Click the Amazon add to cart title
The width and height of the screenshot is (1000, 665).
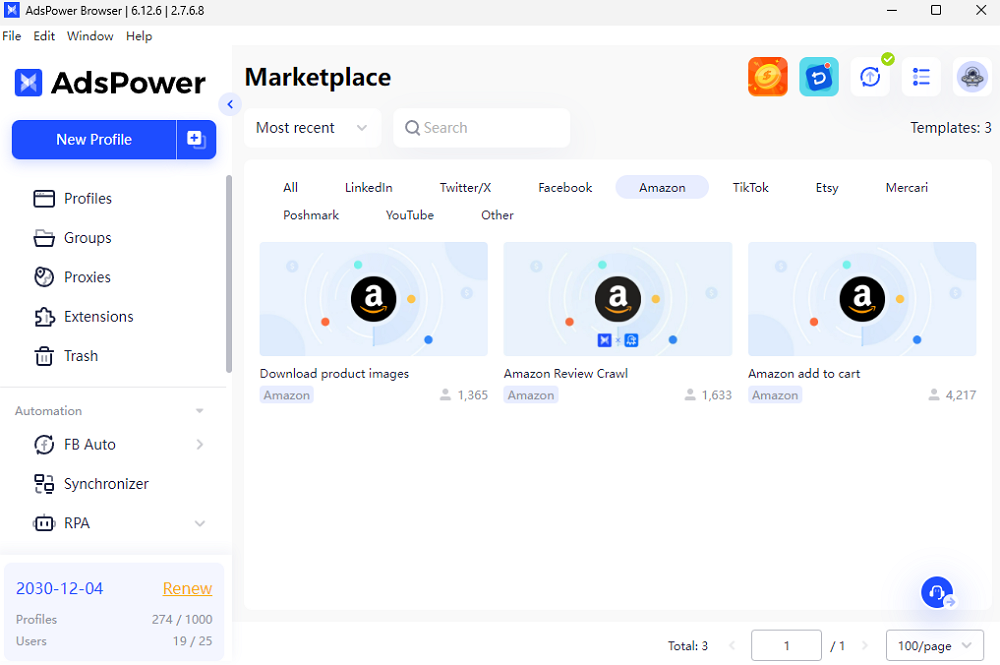804,374
